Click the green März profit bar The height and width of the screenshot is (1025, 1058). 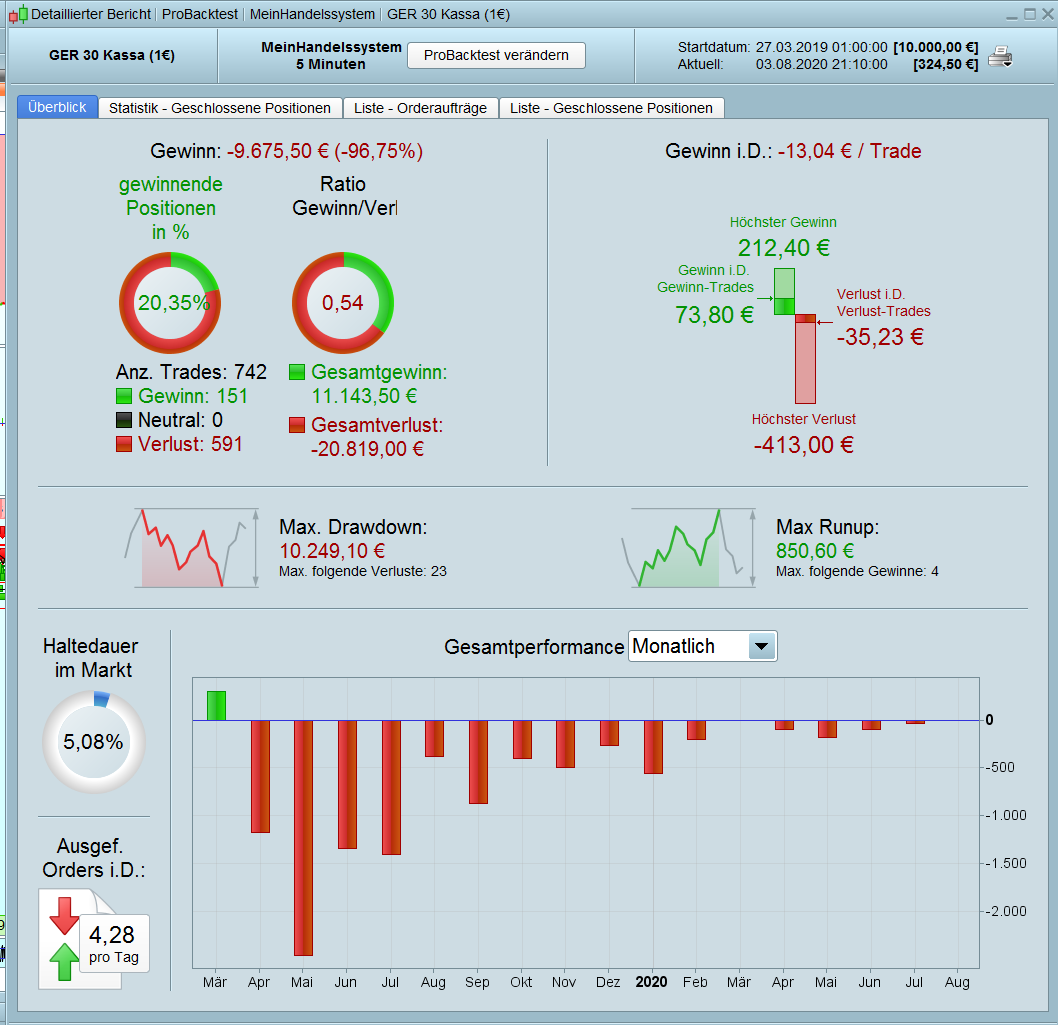pyautogui.click(x=217, y=706)
